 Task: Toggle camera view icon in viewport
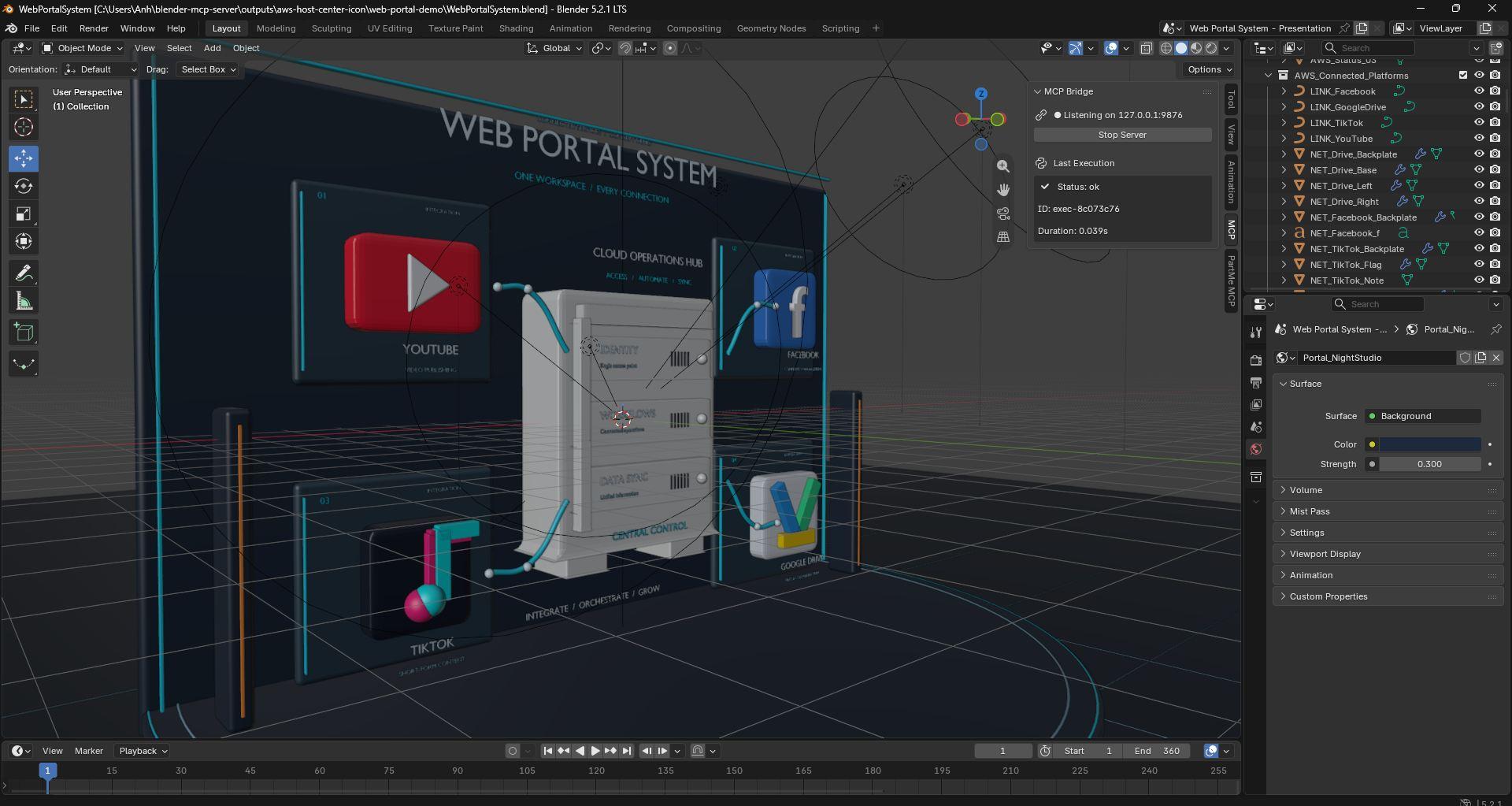[1002, 214]
